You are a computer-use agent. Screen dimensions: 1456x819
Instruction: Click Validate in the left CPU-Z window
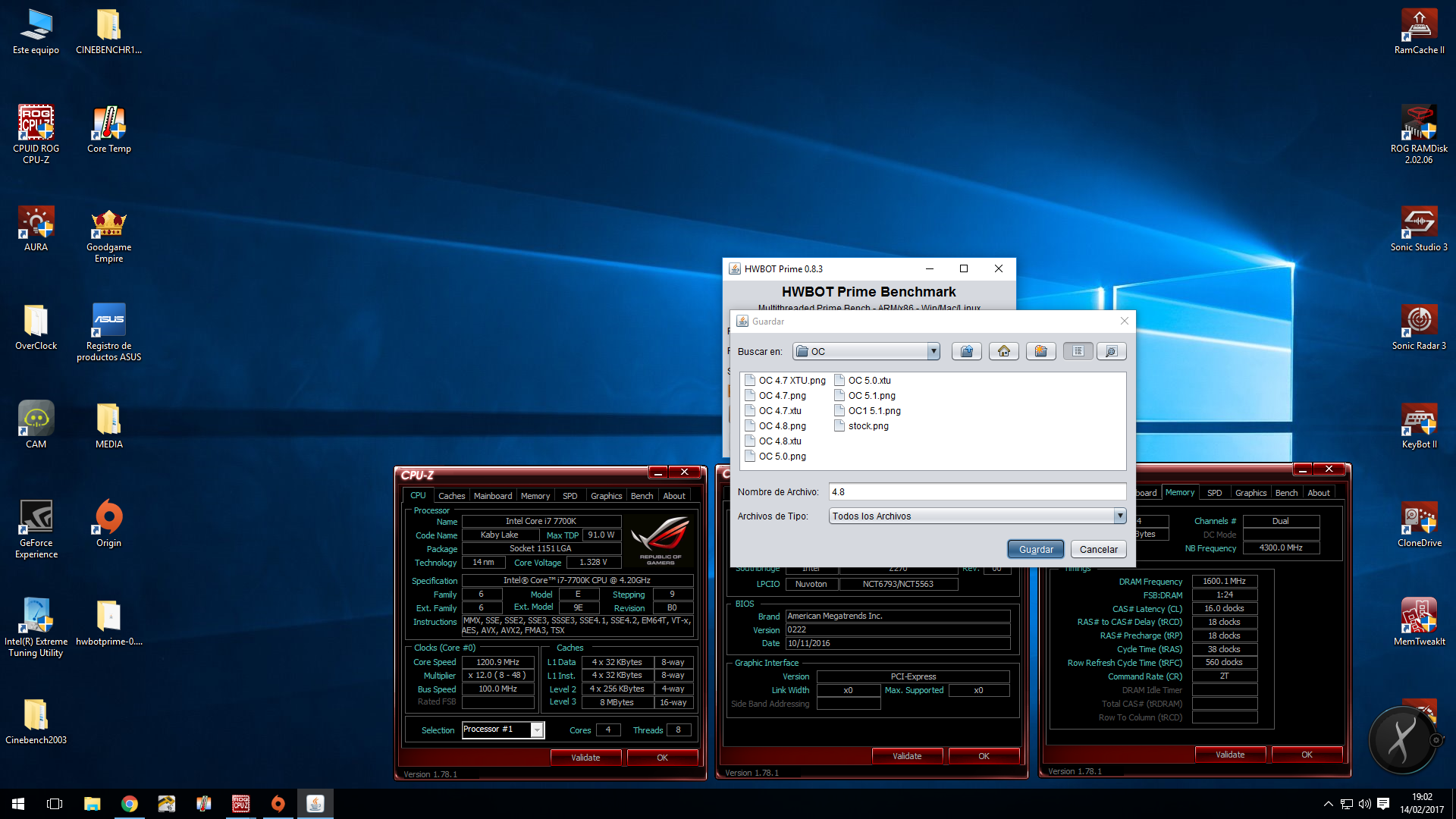pos(585,758)
